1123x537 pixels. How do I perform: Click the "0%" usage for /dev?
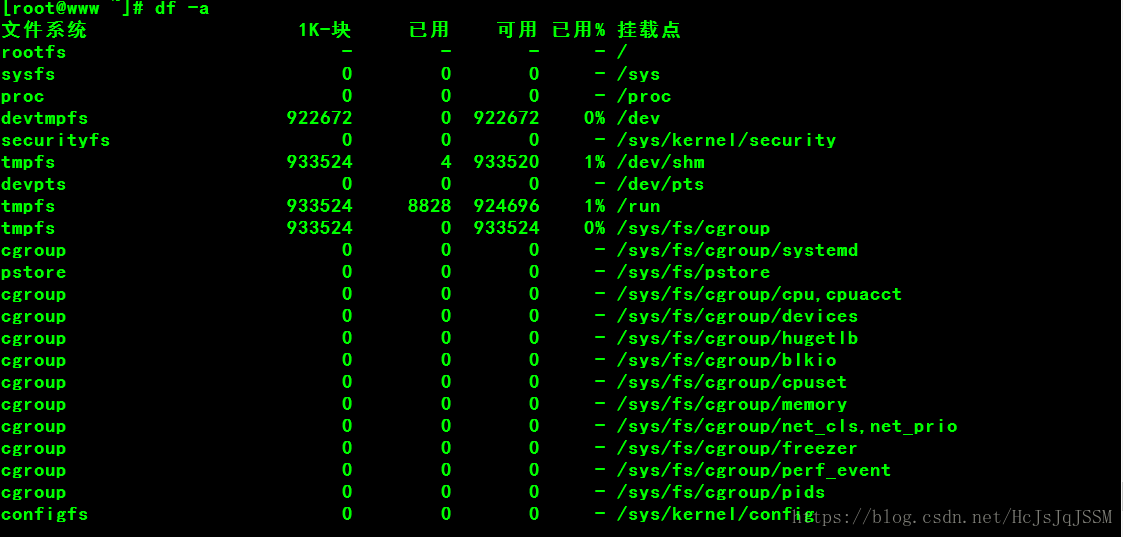point(594,118)
